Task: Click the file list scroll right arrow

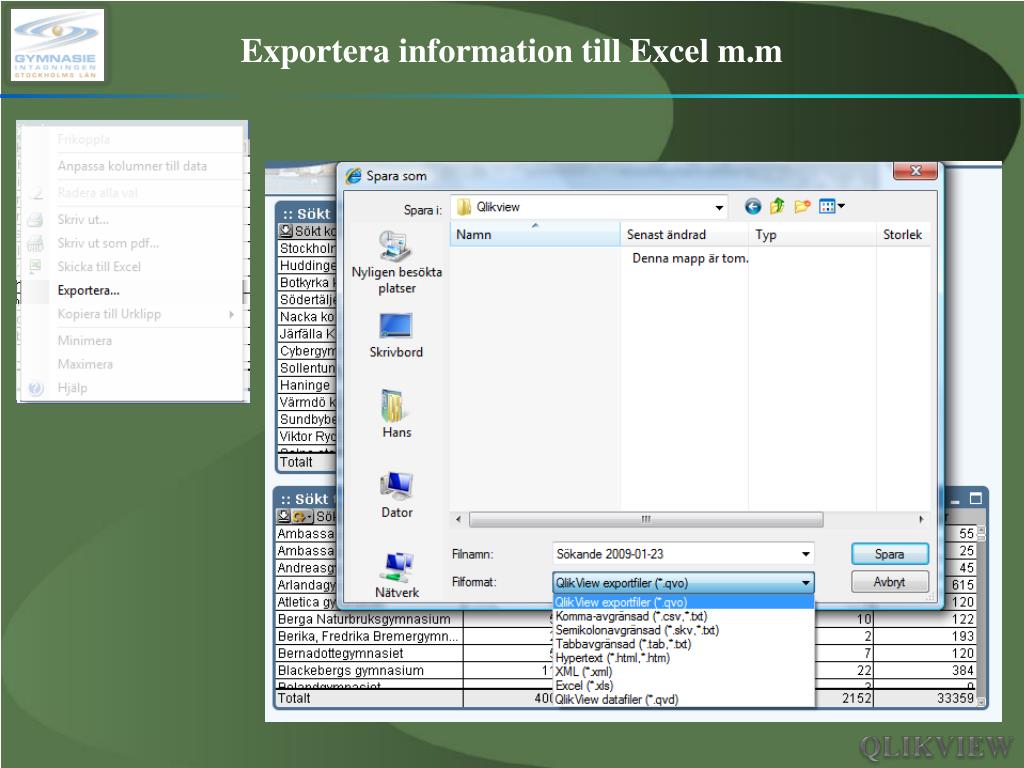Action: (x=921, y=519)
